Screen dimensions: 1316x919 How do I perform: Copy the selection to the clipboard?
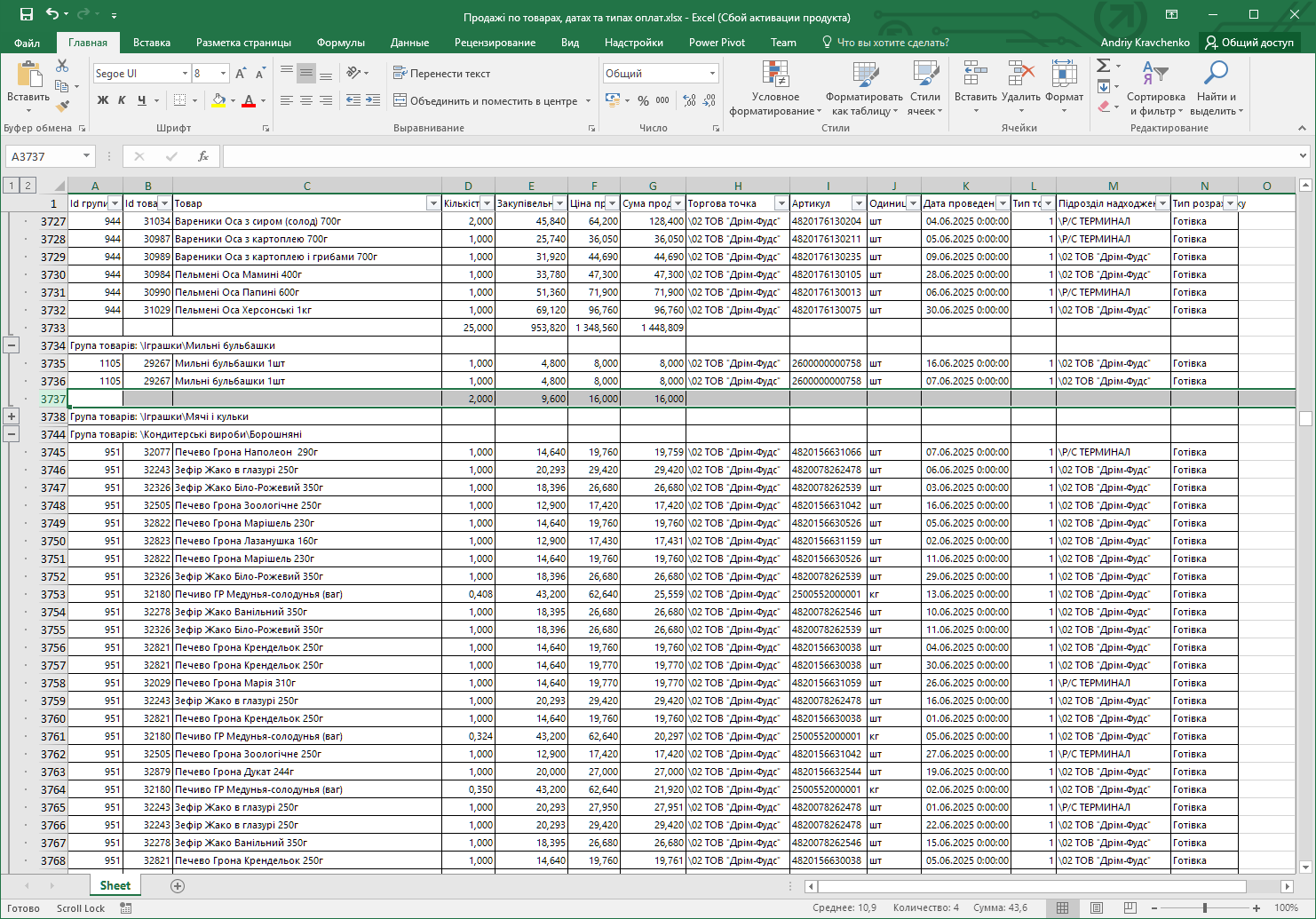click(x=61, y=86)
